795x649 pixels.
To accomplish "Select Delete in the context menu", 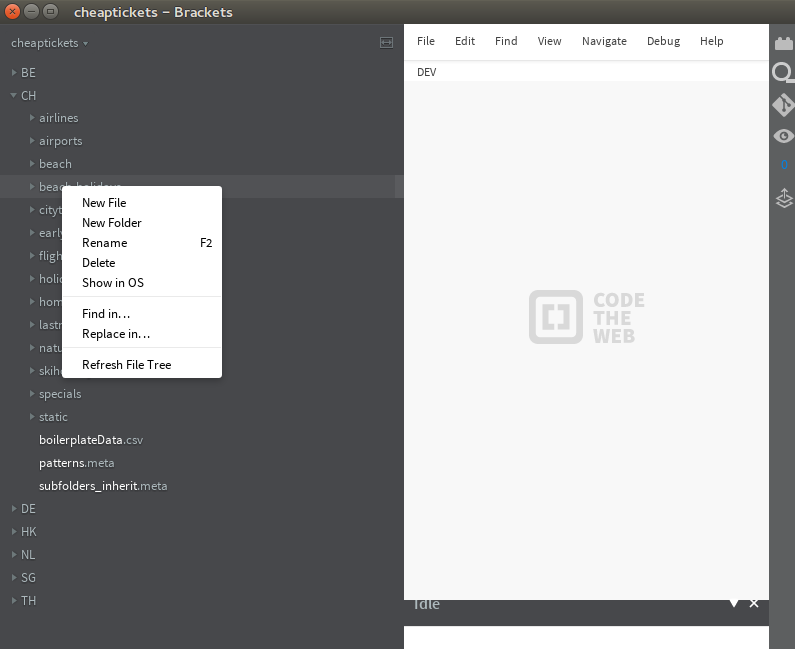I will pyautogui.click(x=142, y=263).
